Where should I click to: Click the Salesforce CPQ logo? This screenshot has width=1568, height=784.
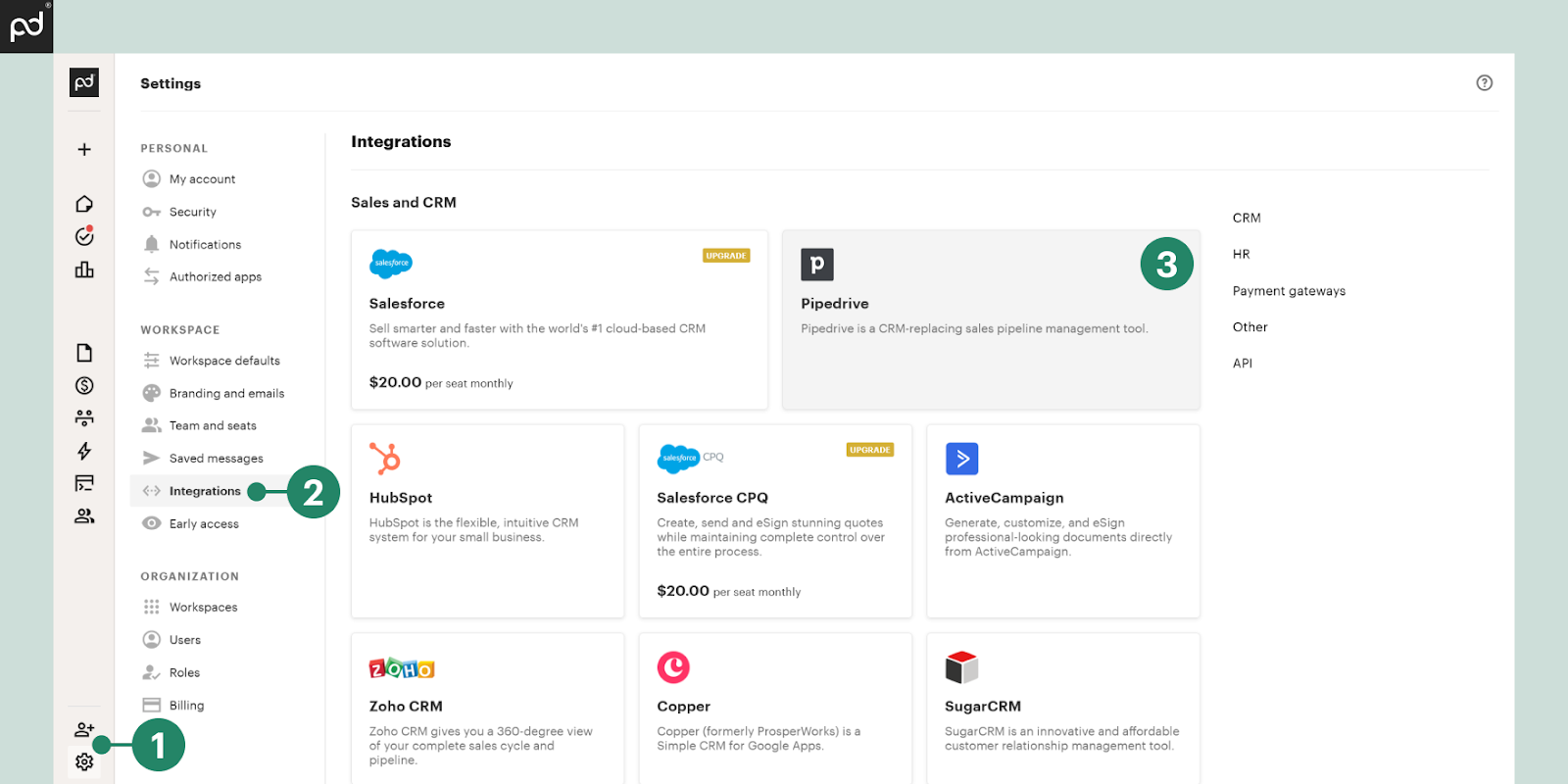(690, 458)
